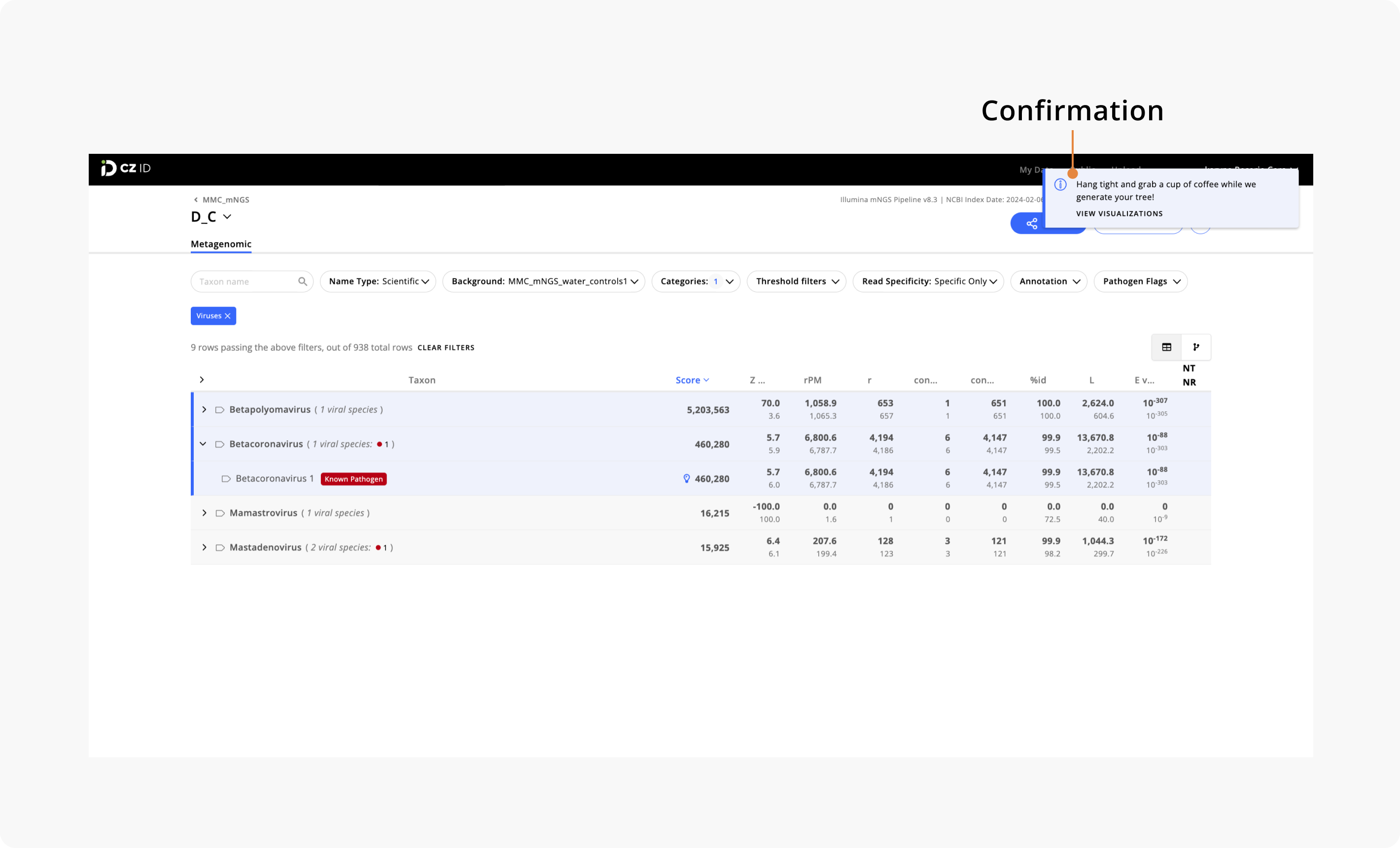Expand all rows via header chevron
This screenshot has height=848, width=1400.
202,380
